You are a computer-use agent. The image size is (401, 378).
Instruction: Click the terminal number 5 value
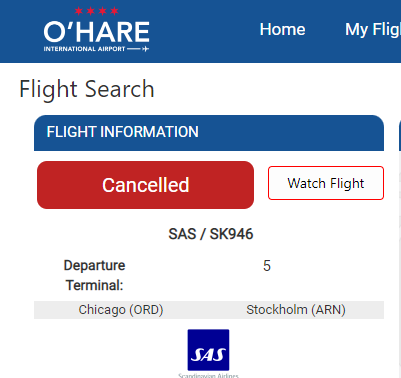(x=267, y=266)
